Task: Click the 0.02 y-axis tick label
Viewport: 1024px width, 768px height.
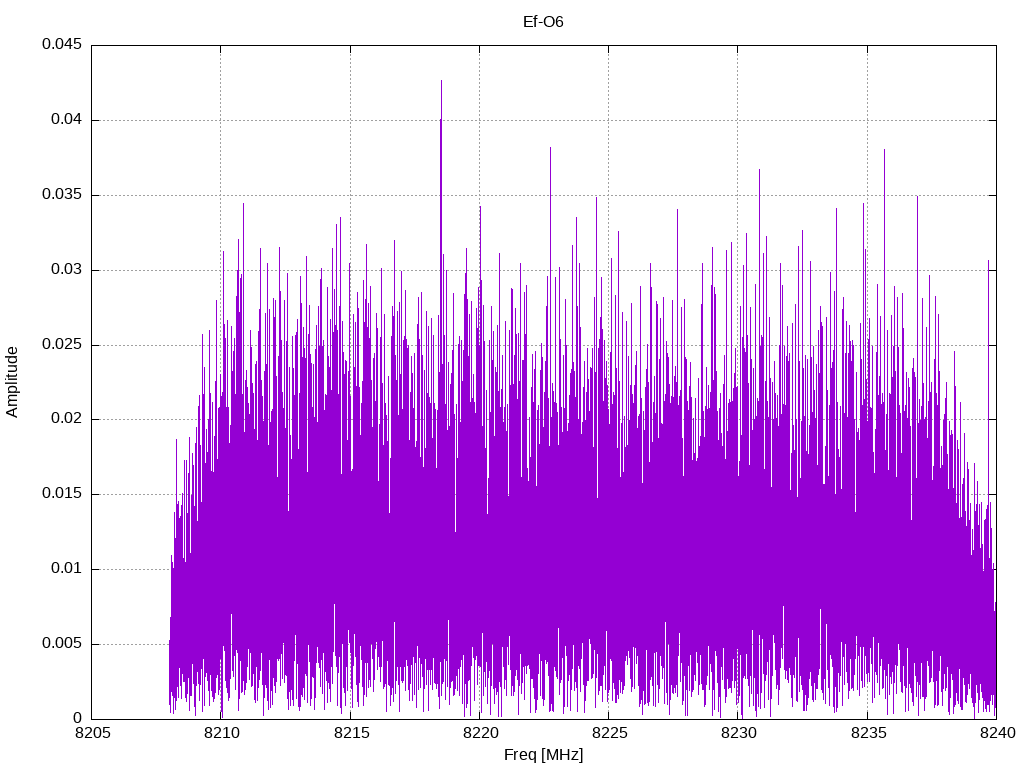Action: point(67,419)
